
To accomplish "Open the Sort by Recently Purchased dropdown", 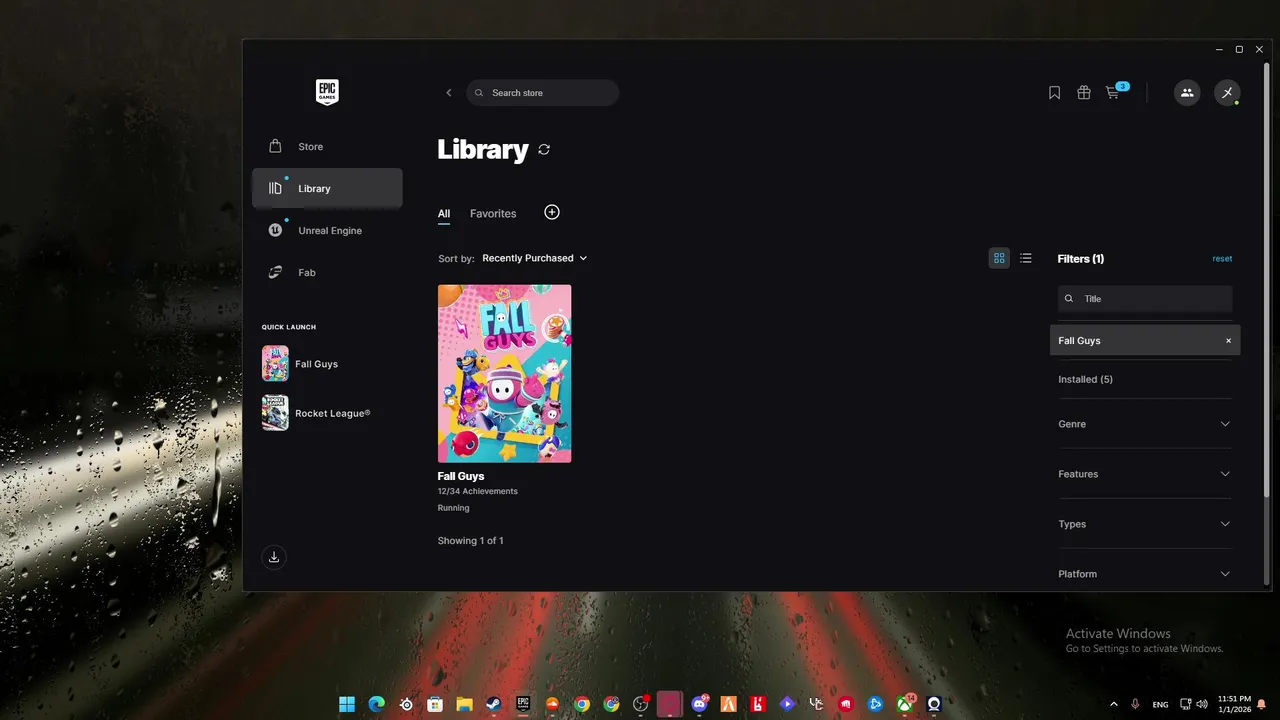I will [x=534, y=258].
